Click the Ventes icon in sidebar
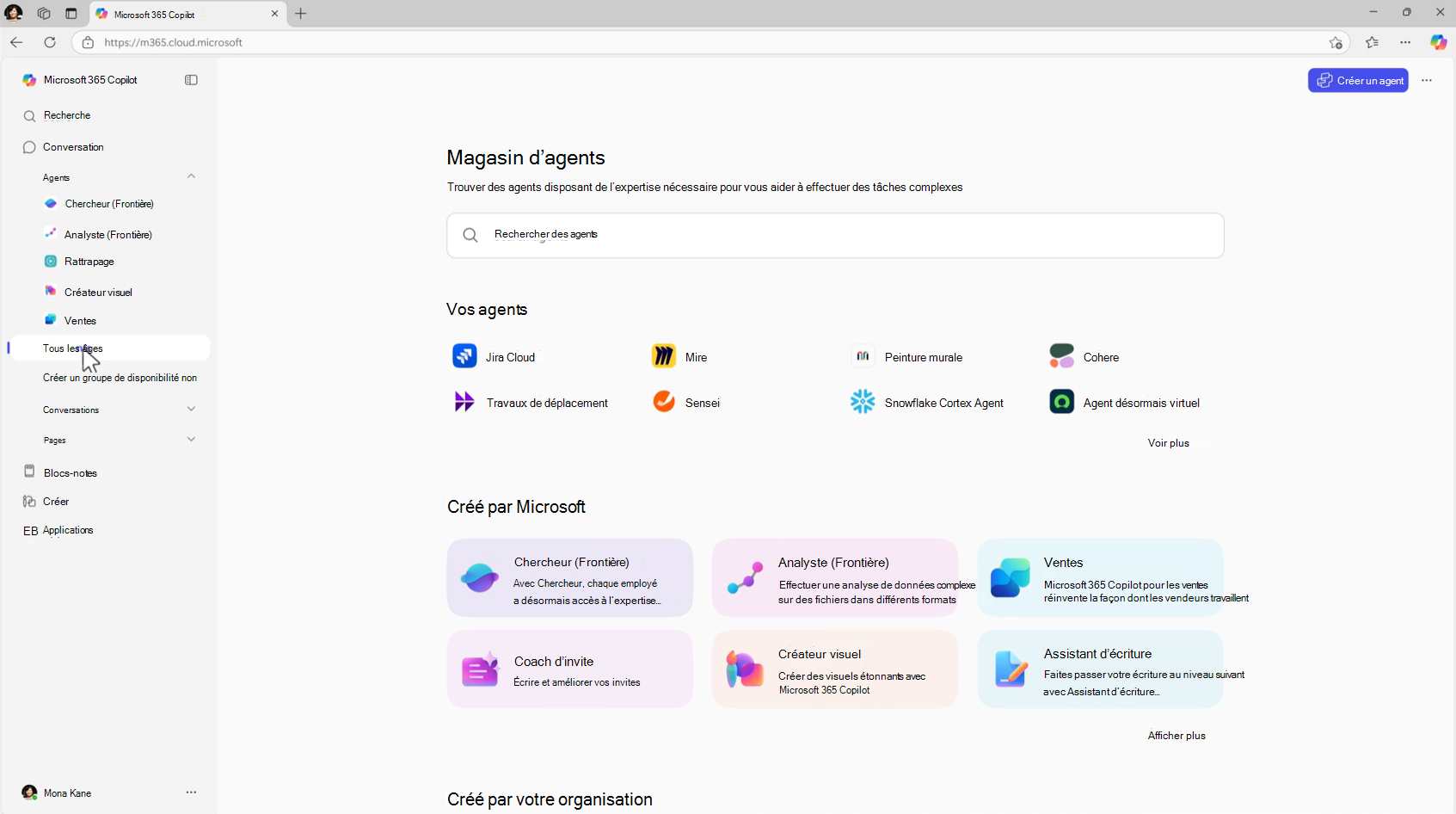The width and height of the screenshot is (1456, 814). coord(51,319)
